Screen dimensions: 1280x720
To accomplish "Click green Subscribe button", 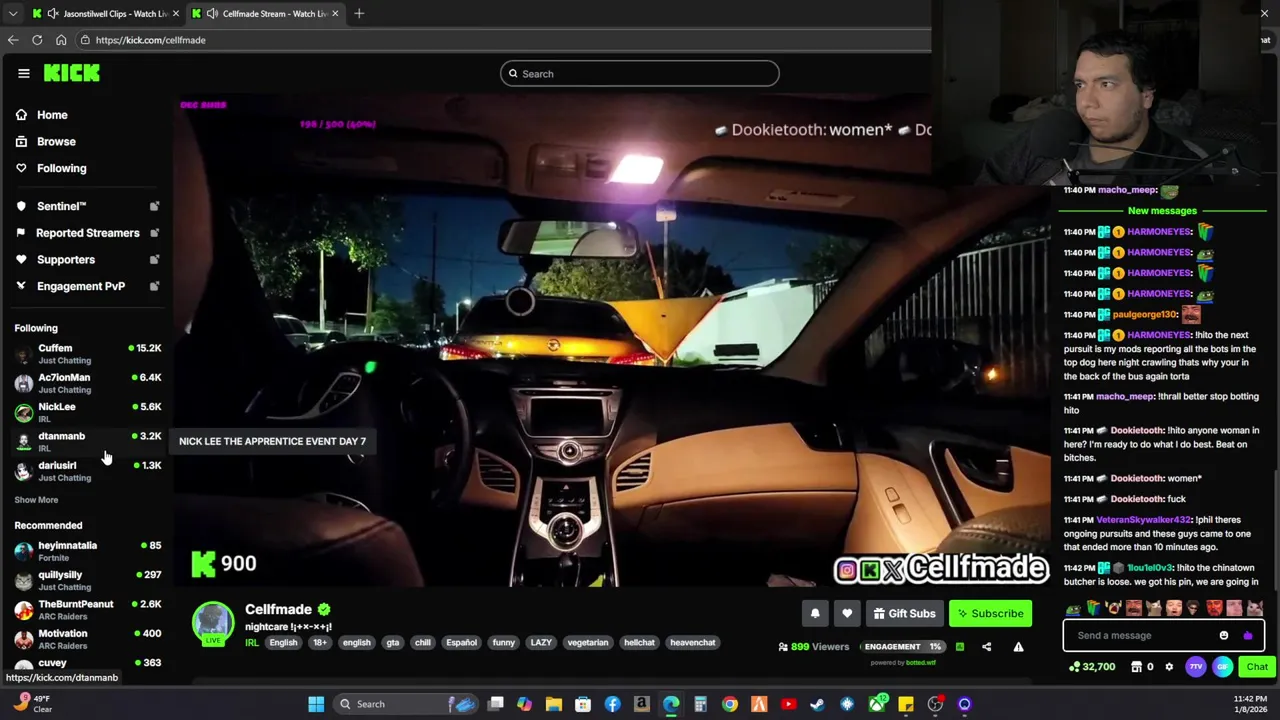I will (x=990, y=614).
